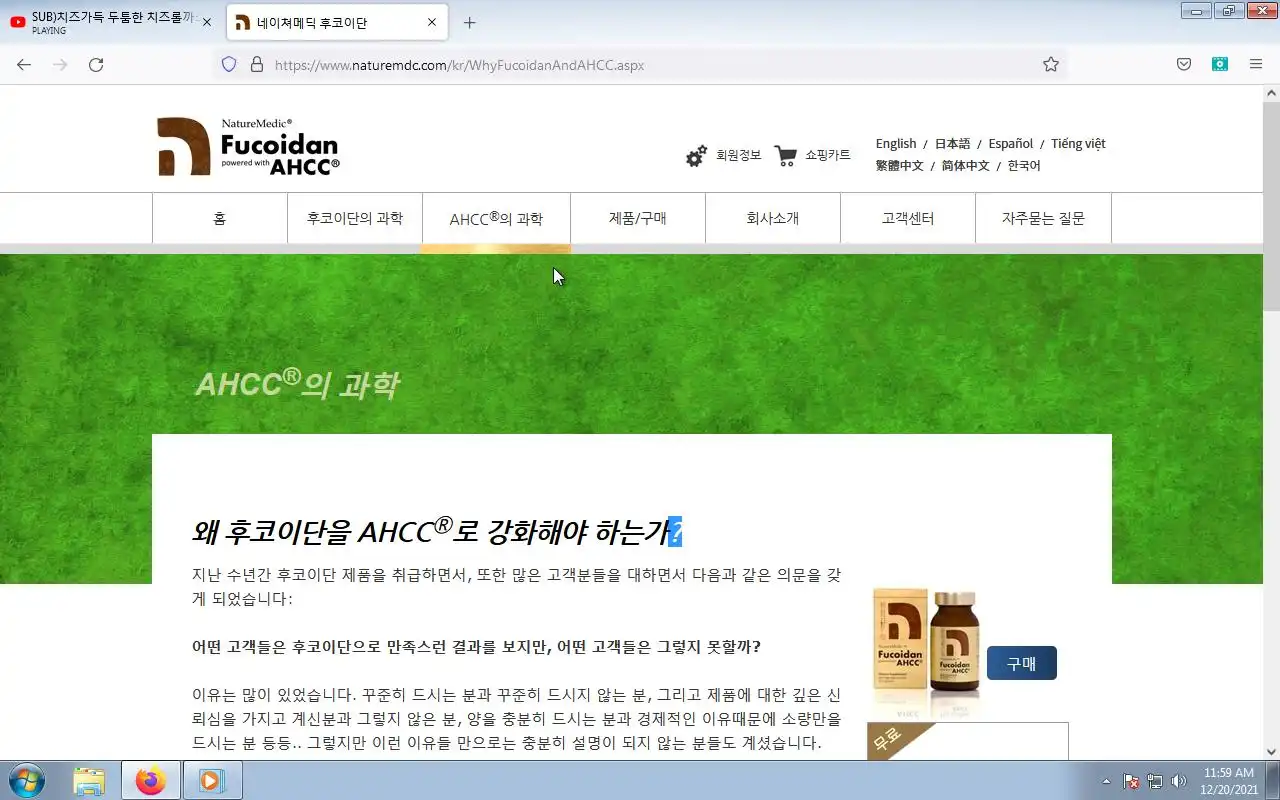Screen dimensions: 1280x800
Task: Open 자주묻는 질문 menu item
Action: click(x=1043, y=218)
